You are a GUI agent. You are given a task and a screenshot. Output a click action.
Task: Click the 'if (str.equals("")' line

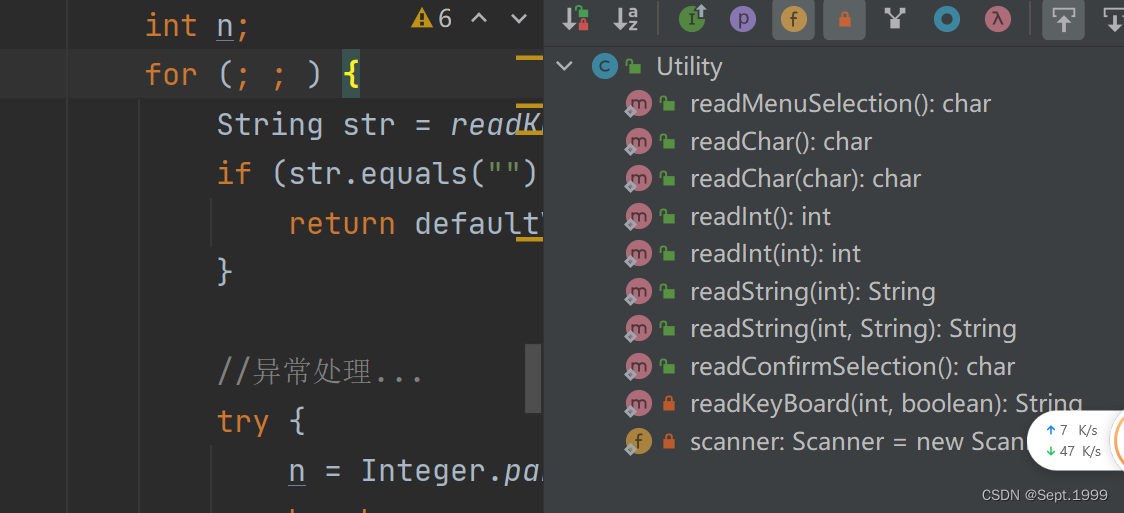[379, 174]
